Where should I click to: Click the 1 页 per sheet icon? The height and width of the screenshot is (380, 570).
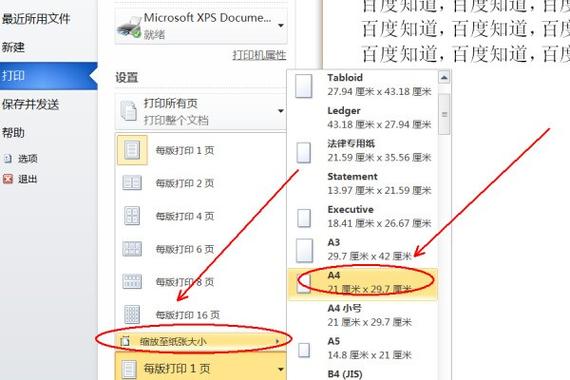(132, 150)
